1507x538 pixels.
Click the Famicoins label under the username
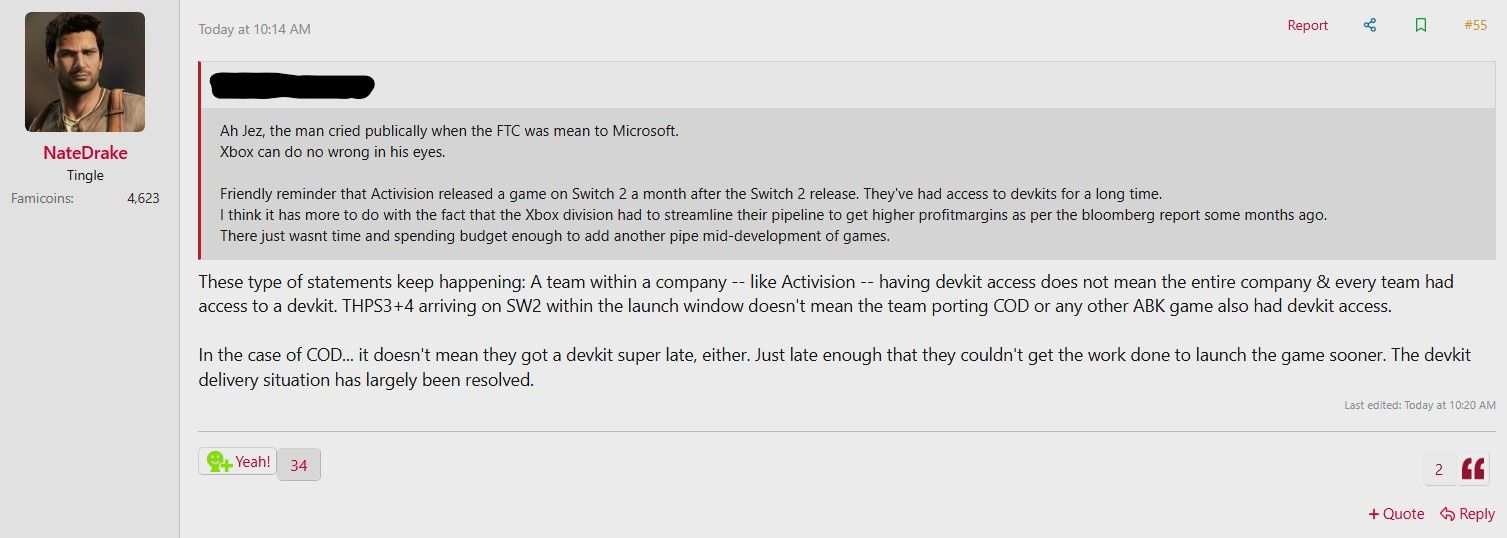coord(41,198)
